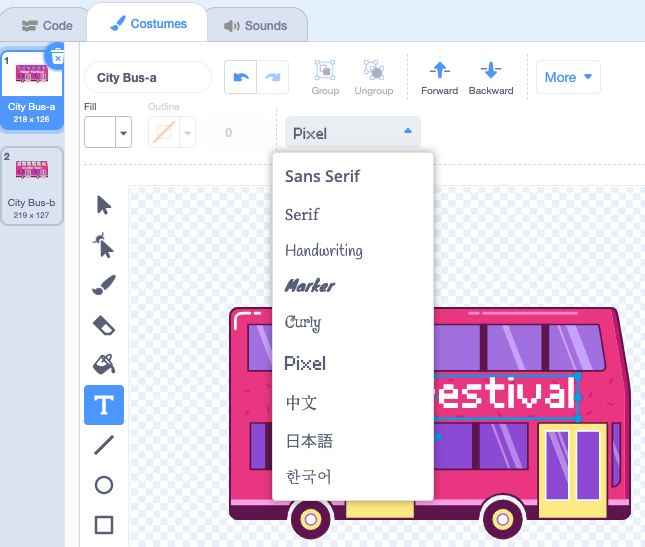Click the costume name field City Bus-a
Image resolution: width=645 pixels, height=547 pixels.
tap(148, 77)
